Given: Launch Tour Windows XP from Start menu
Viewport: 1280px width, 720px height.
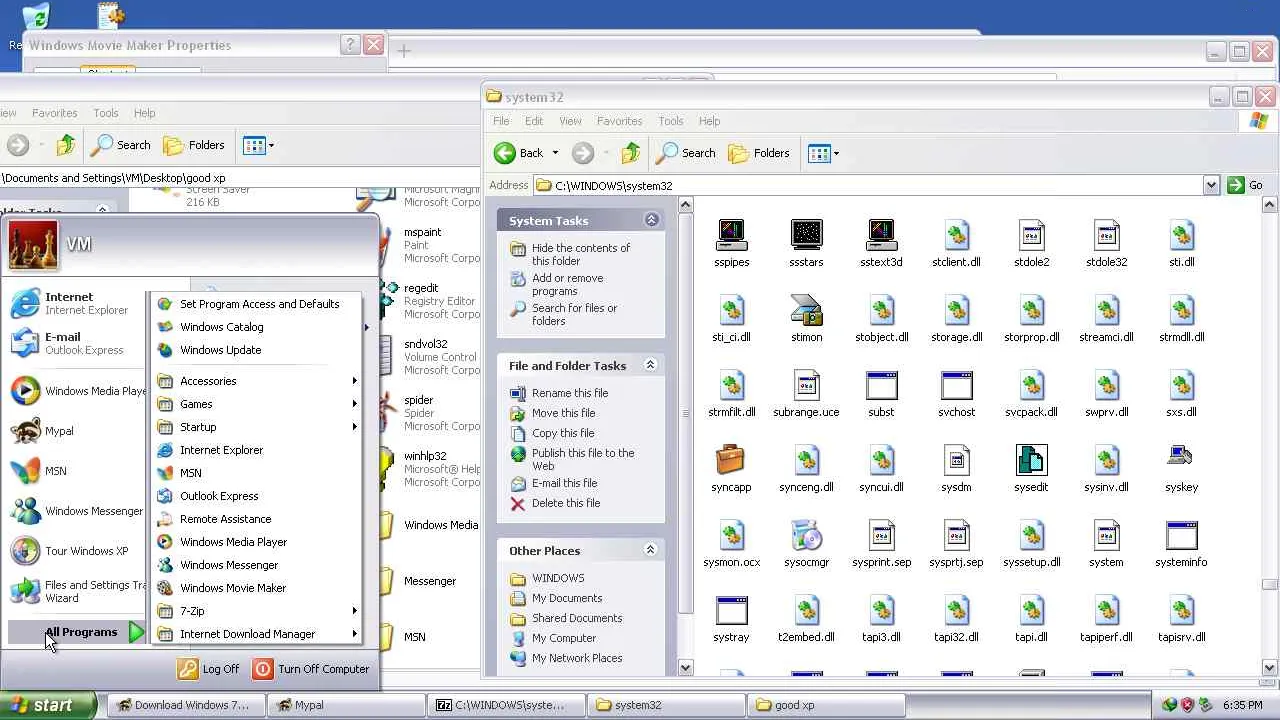Looking at the screenshot, I should (x=70, y=551).
